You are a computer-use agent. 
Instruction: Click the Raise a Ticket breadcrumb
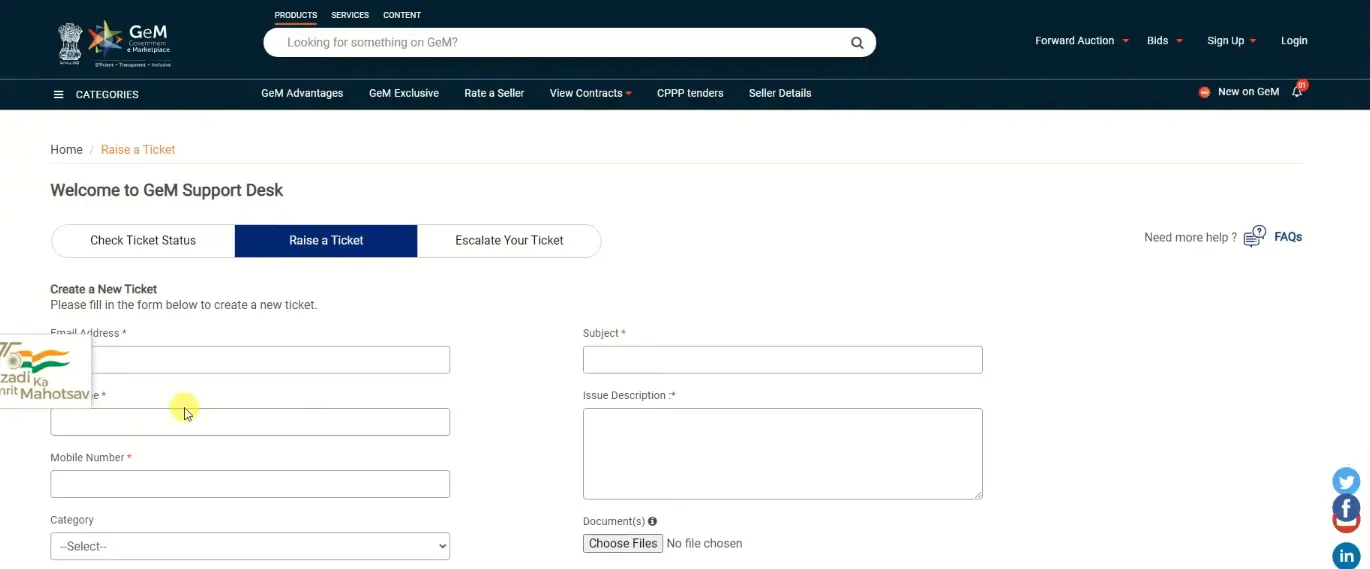click(x=138, y=150)
